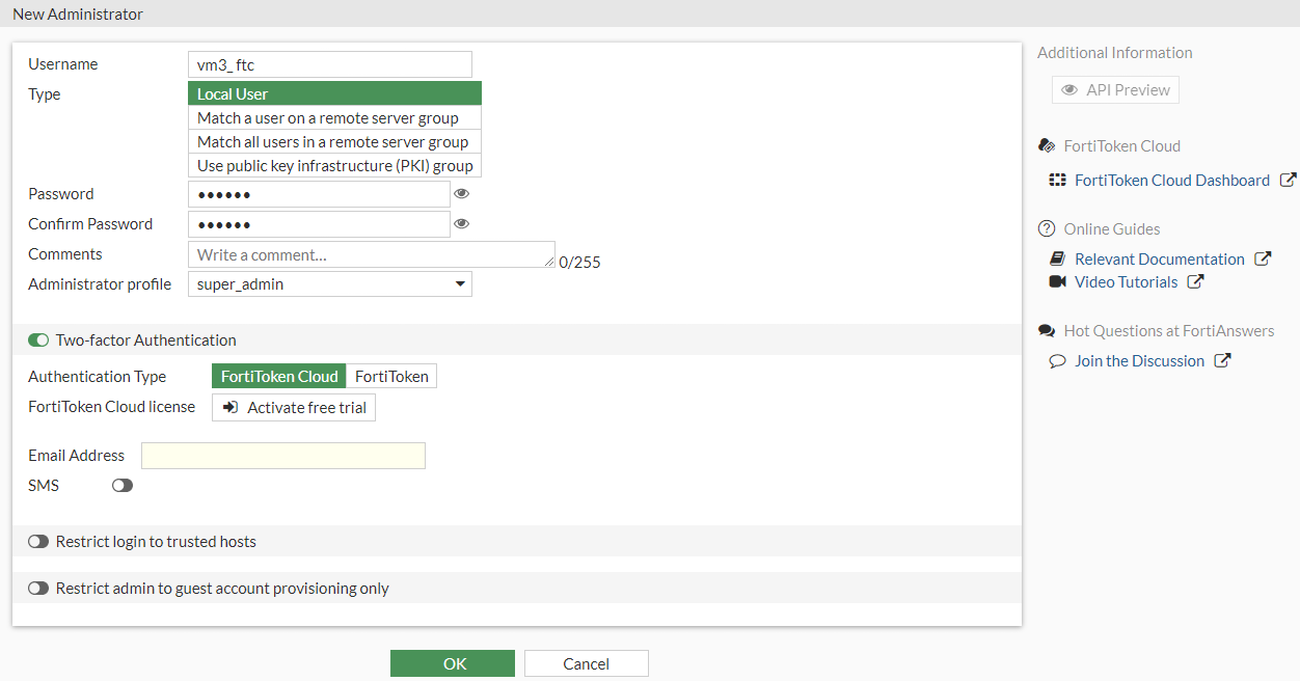Choose Use public key infrastructure (PKI) group
Image resolution: width=1300 pixels, height=681 pixels.
coord(334,165)
